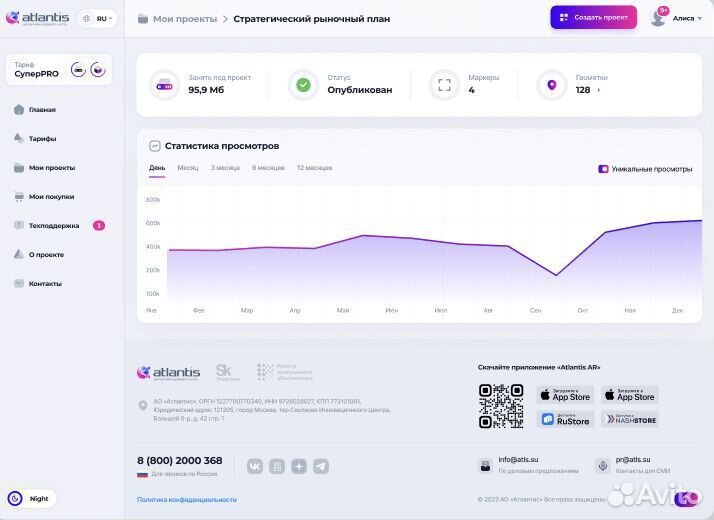
Task: Click the chart icon beside Статистика просмотров
Action: point(155,146)
